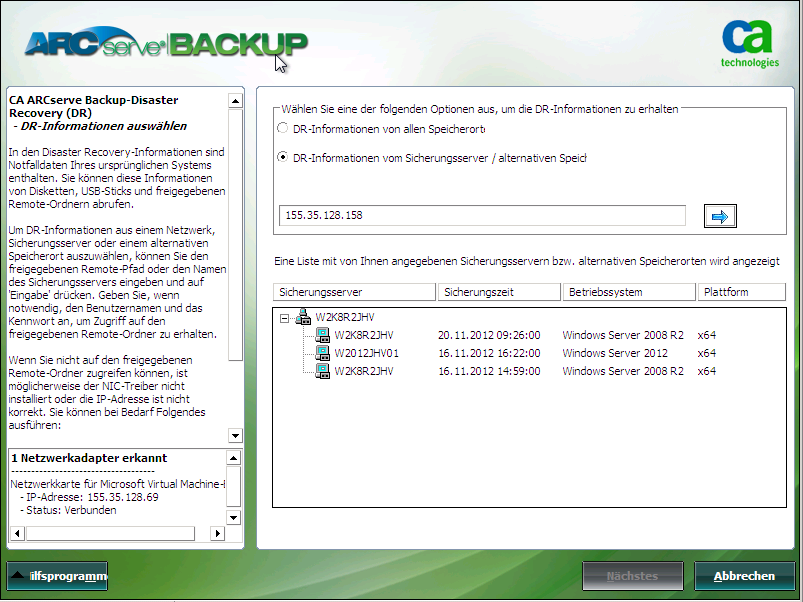Open the Hilfsprogramm menu
The height and width of the screenshot is (602, 803).
coord(57,576)
